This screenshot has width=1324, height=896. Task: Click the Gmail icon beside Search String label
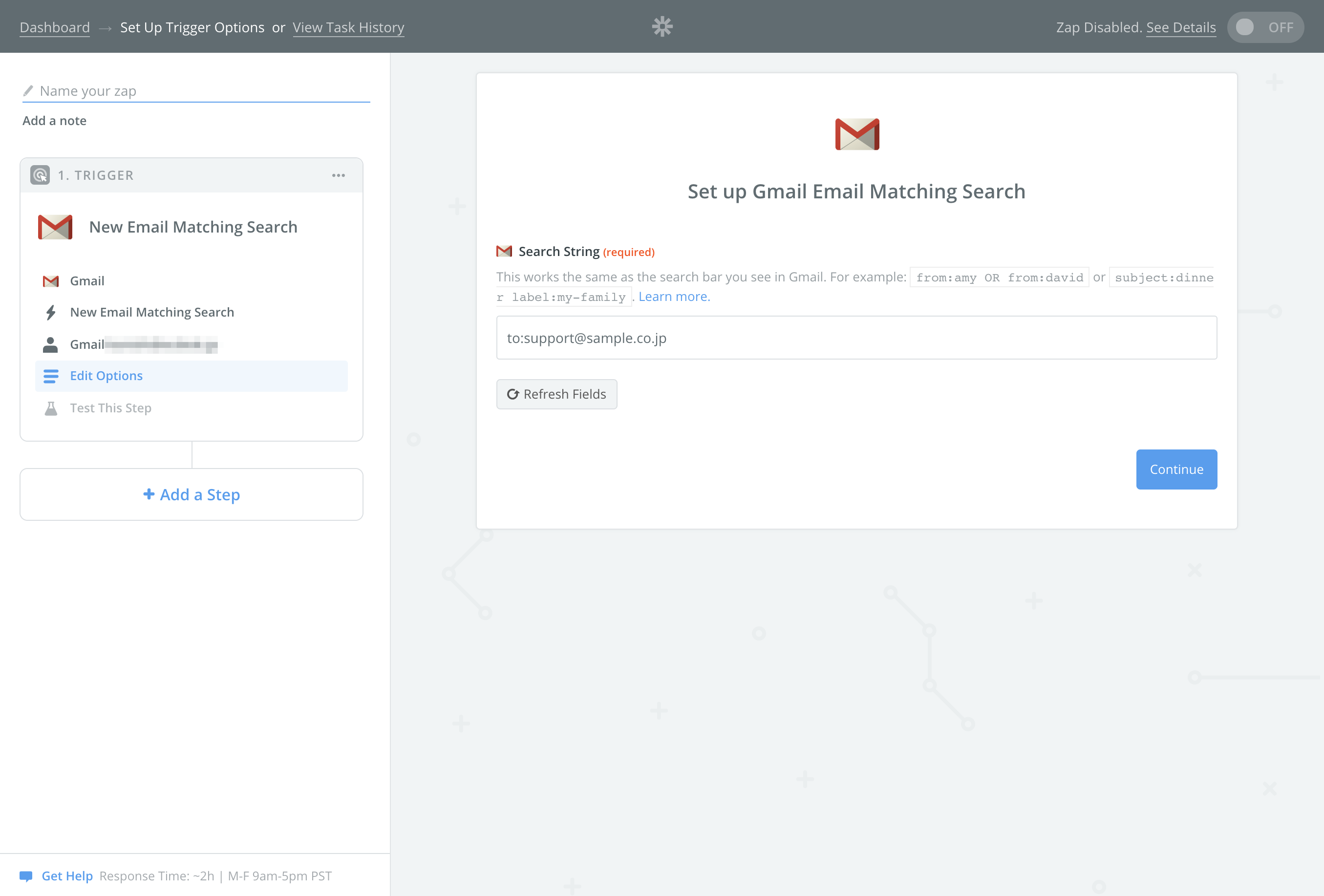[504, 251]
